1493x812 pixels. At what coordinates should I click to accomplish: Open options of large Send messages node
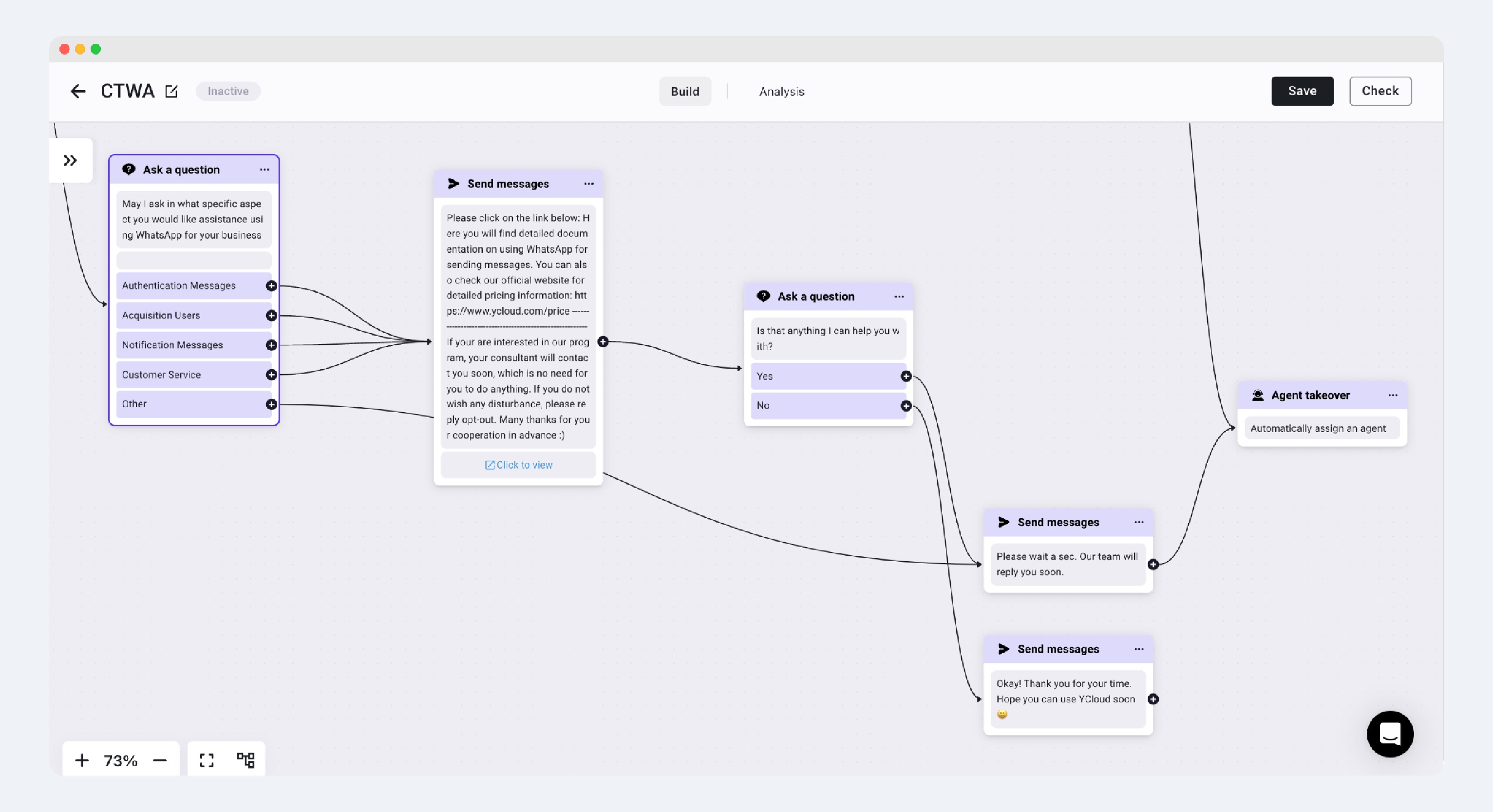pos(588,184)
